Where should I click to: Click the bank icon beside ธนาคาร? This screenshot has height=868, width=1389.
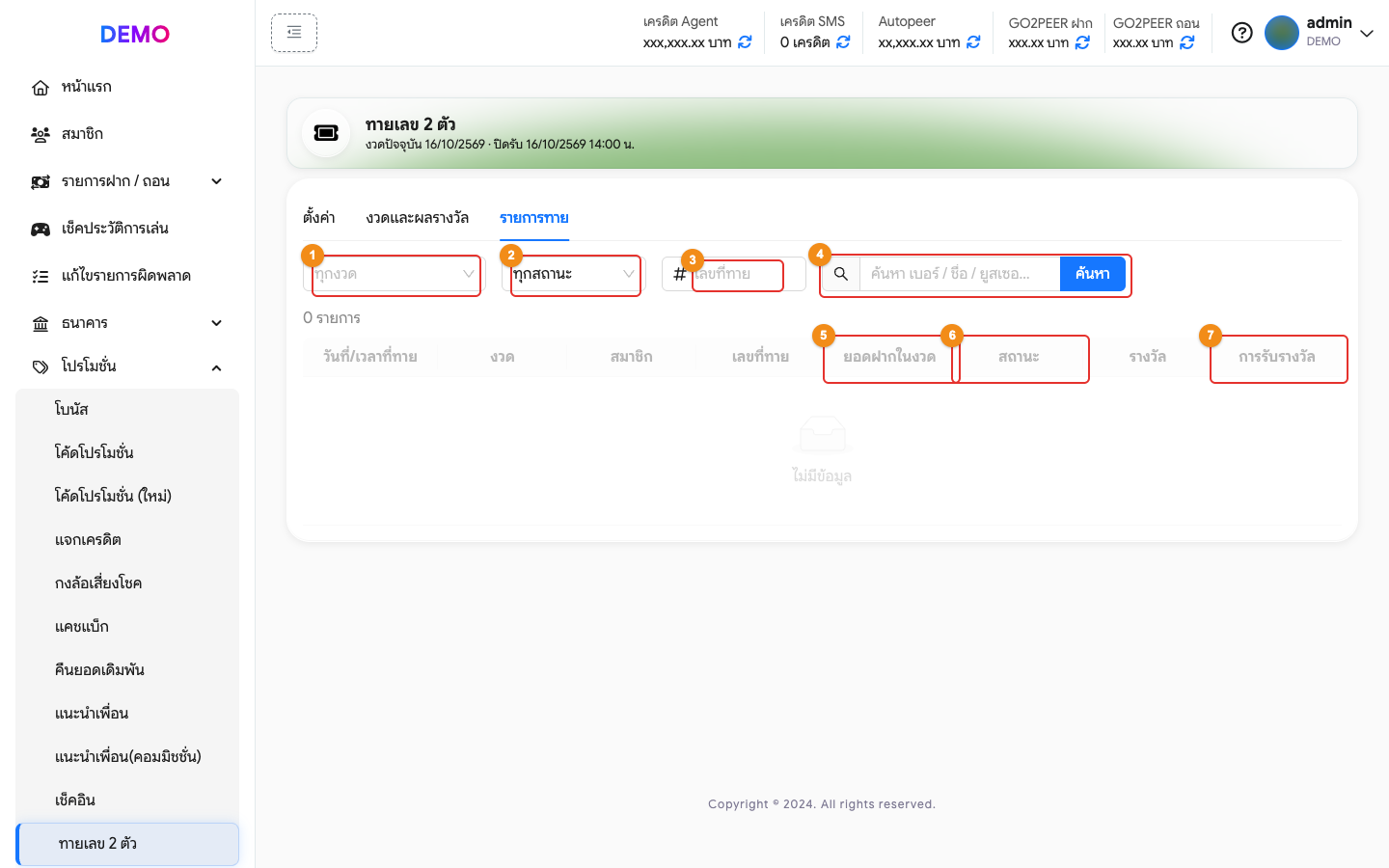point(41,324)
